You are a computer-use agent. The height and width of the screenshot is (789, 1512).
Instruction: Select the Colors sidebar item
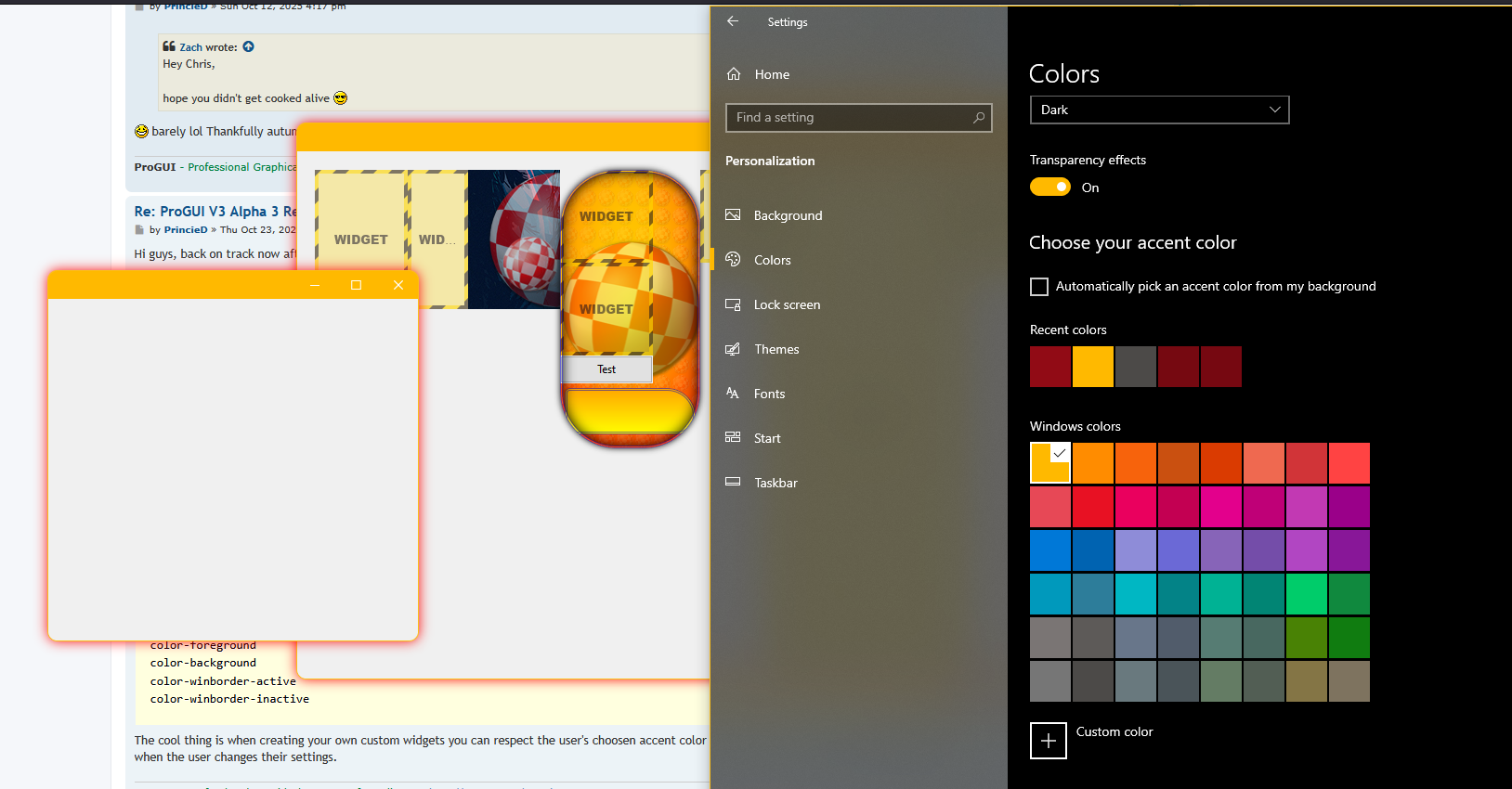pyautogui.click(x=772, y=260)
